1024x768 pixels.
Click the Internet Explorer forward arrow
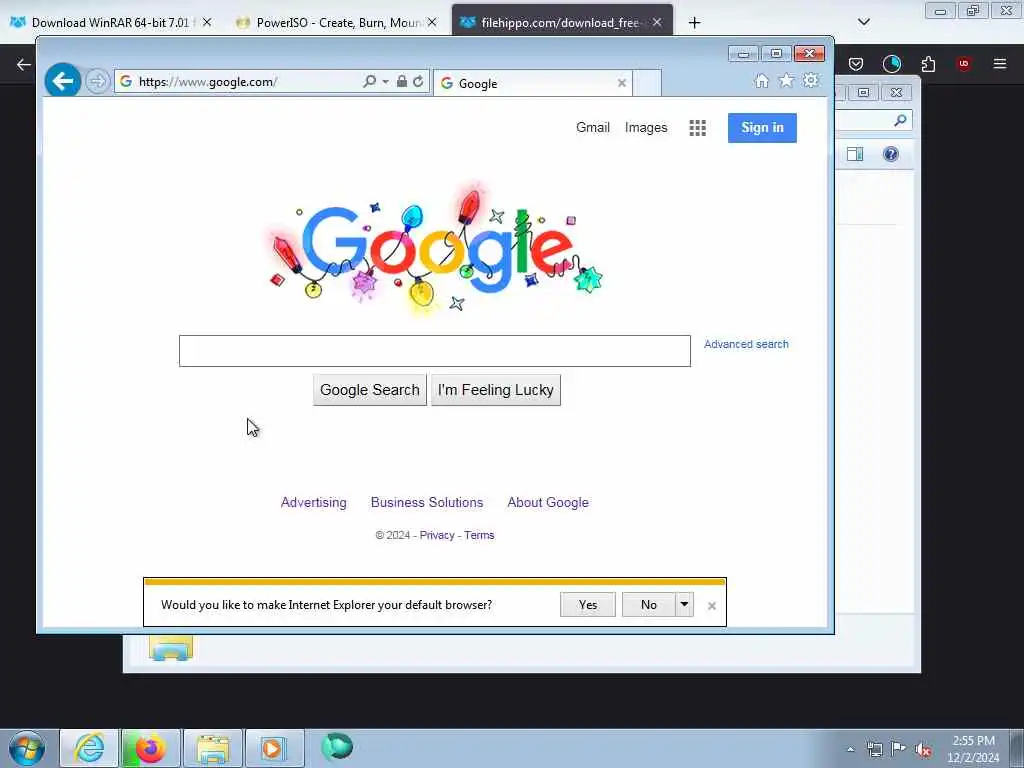click(x=97, y=82)
